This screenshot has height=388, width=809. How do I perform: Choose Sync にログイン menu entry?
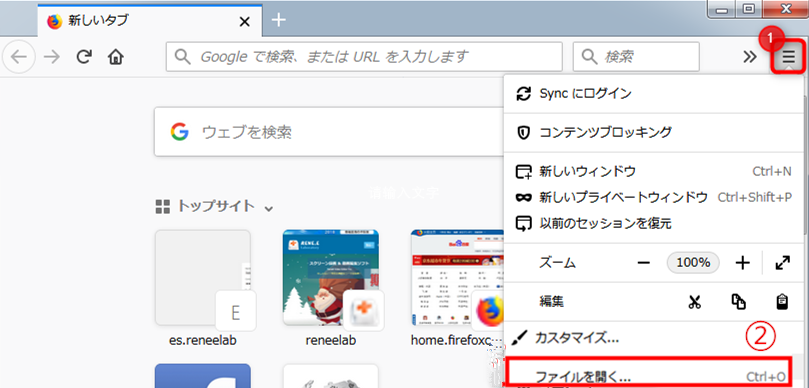(x=653, y=94)
